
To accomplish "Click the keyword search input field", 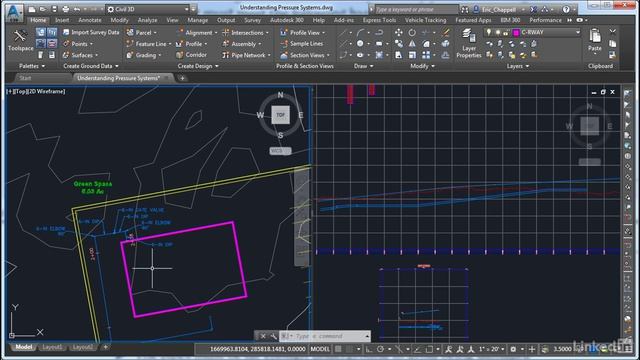I will (x=416, y=9).
